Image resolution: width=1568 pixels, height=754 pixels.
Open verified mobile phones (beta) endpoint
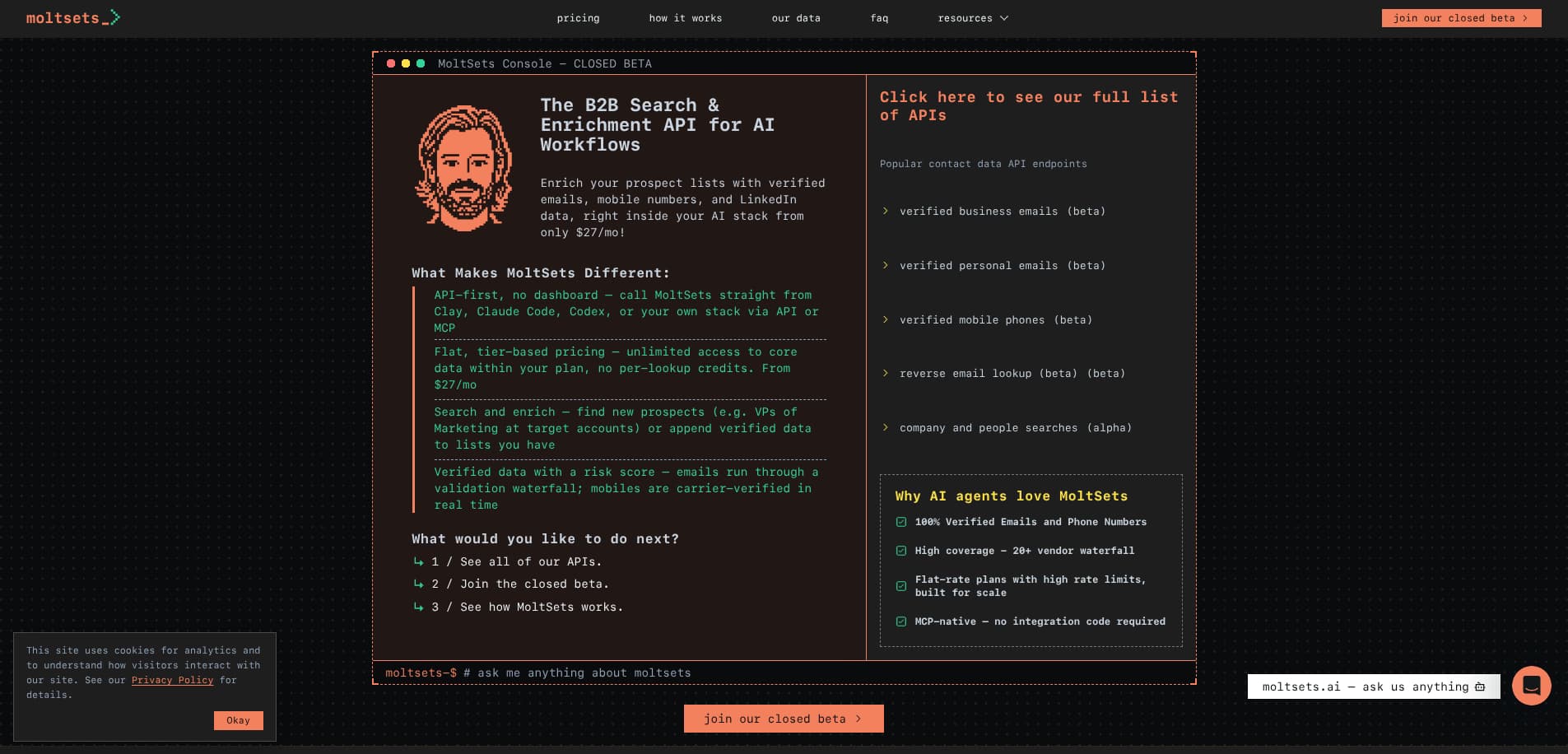coord(996,320)
